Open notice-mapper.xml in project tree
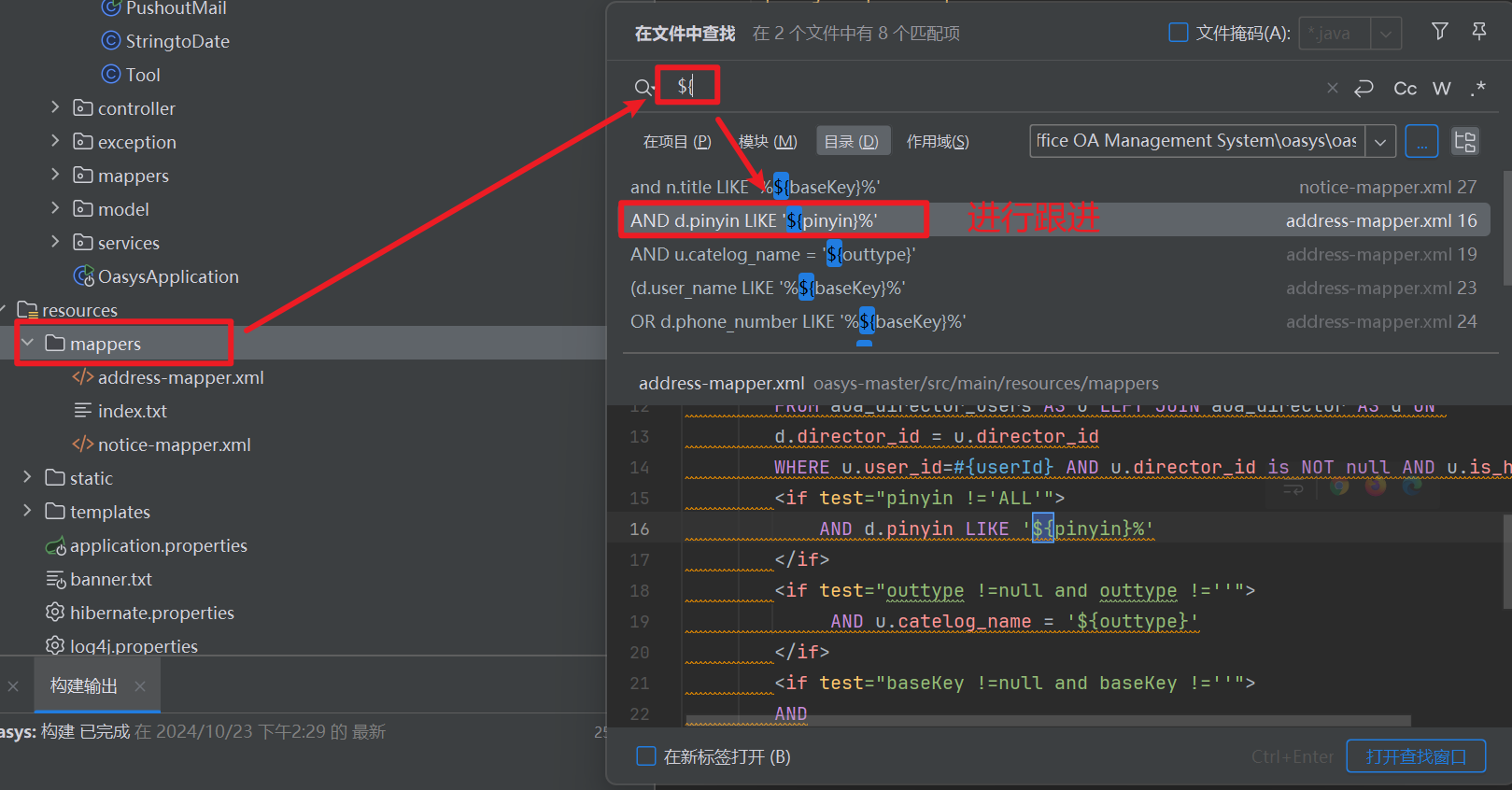 [x=175, y=444]
